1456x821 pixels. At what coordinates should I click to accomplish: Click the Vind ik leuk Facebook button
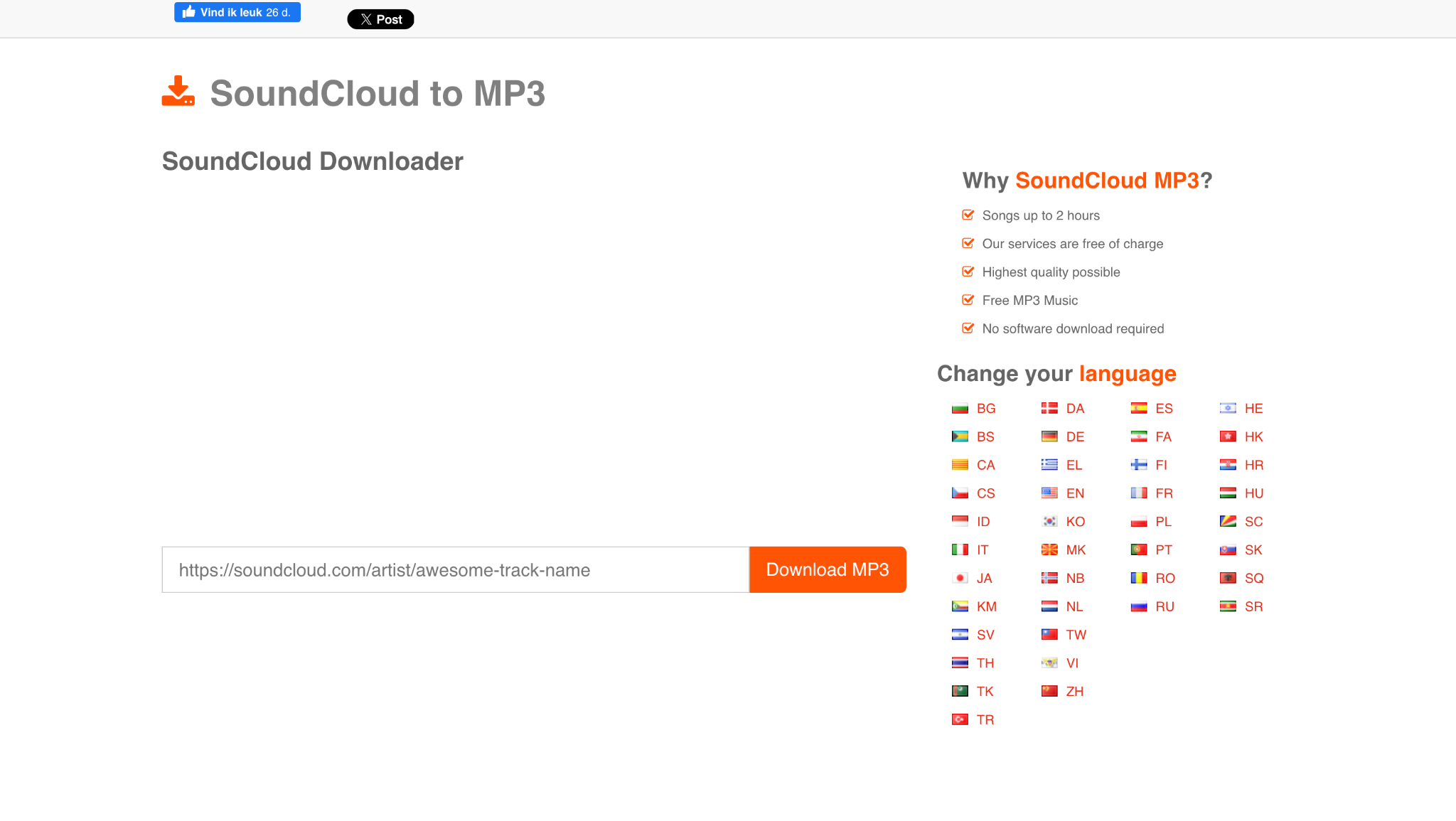point(237,11)
